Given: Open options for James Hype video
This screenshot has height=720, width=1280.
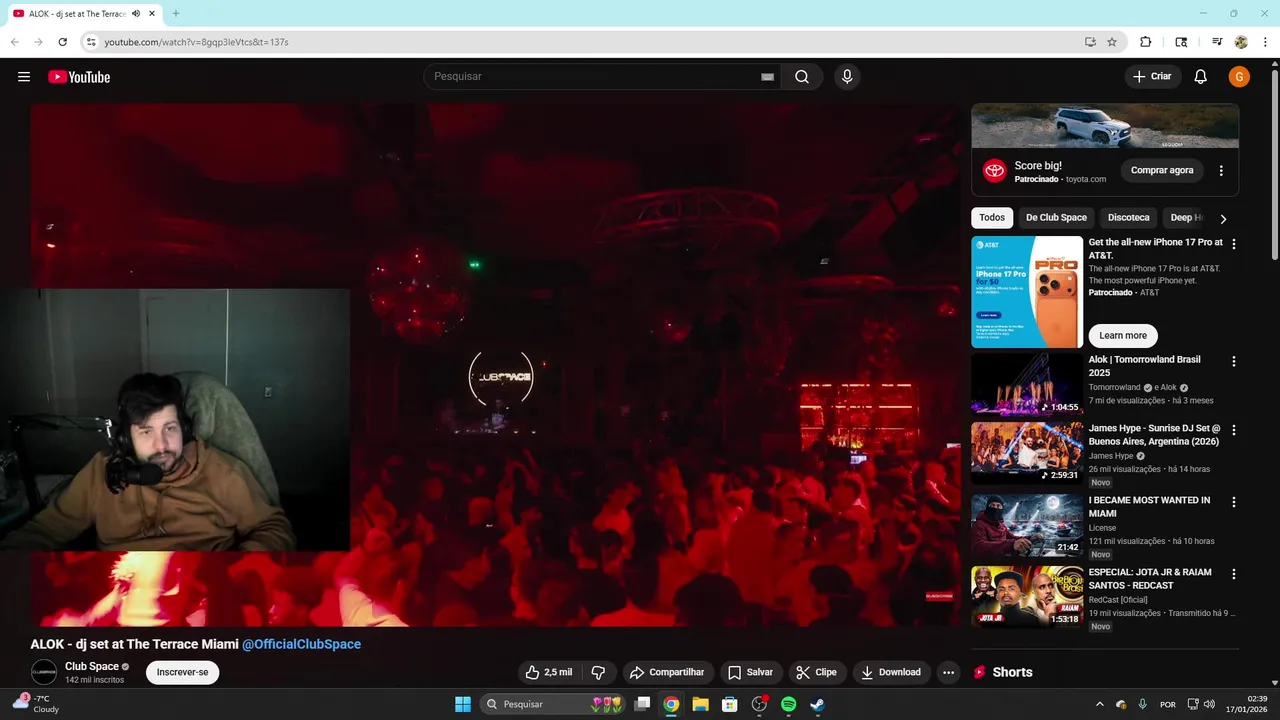Looking at the screenshot, I should click(1233, 430).
